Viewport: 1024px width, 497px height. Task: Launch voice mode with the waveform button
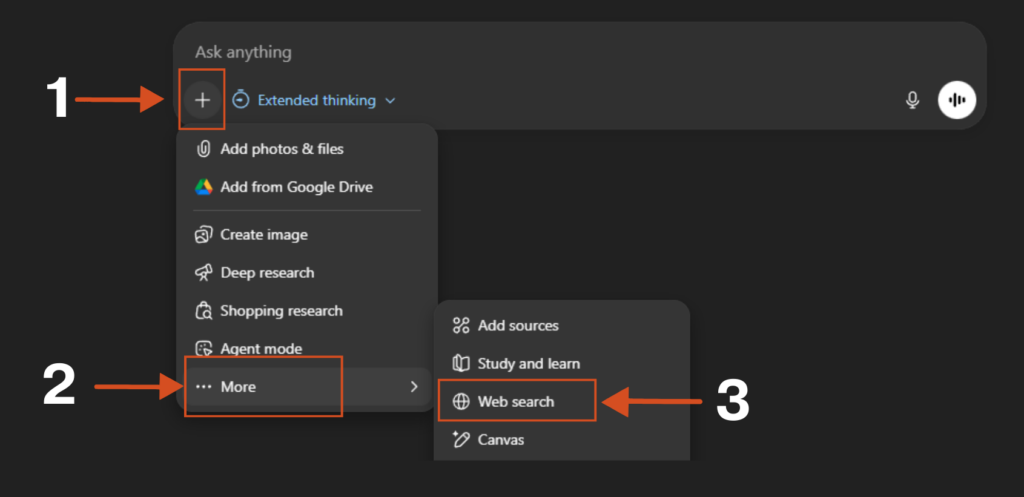click(x=957, y=100)
